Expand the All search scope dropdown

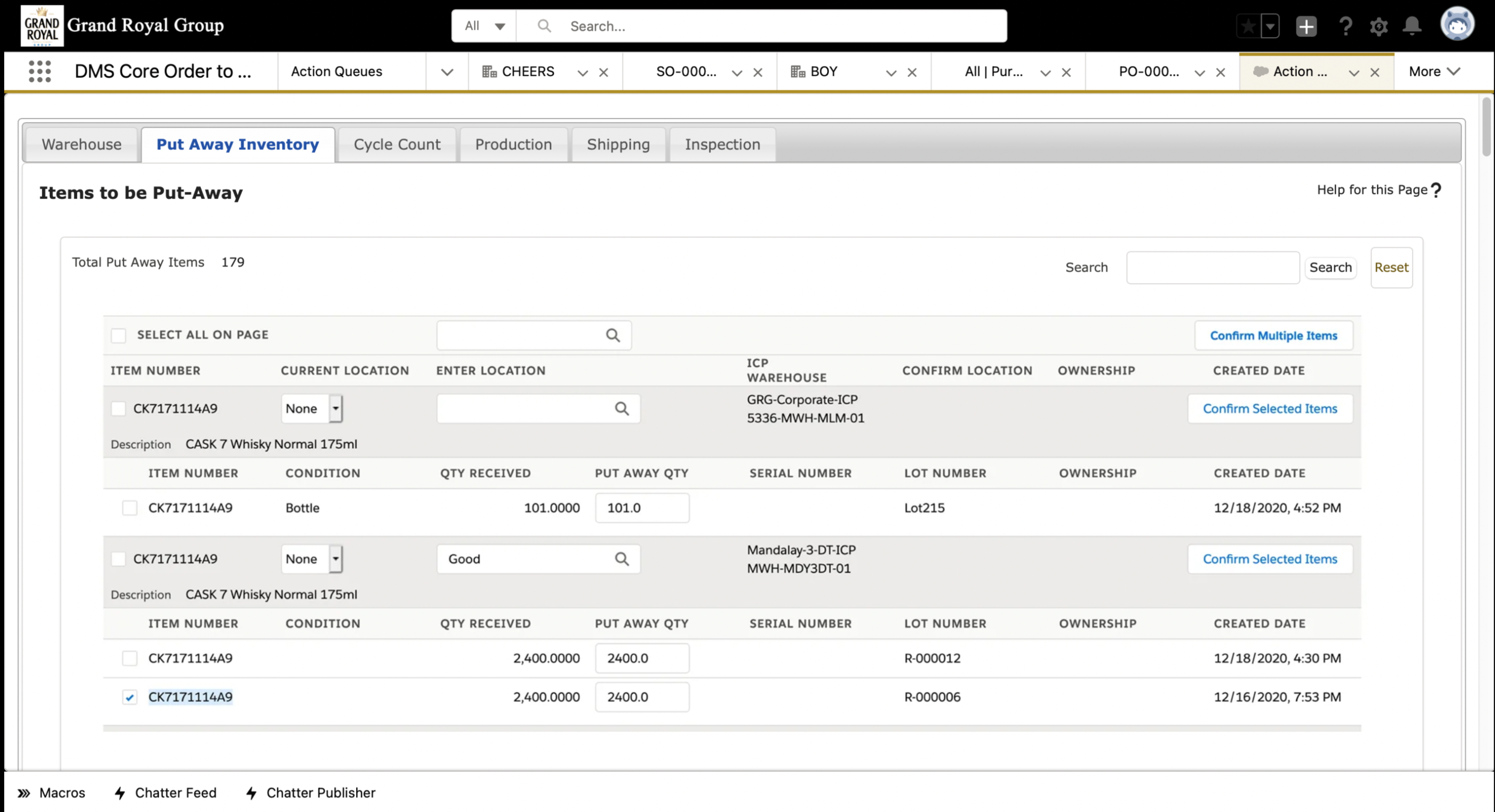coord(484,26)
